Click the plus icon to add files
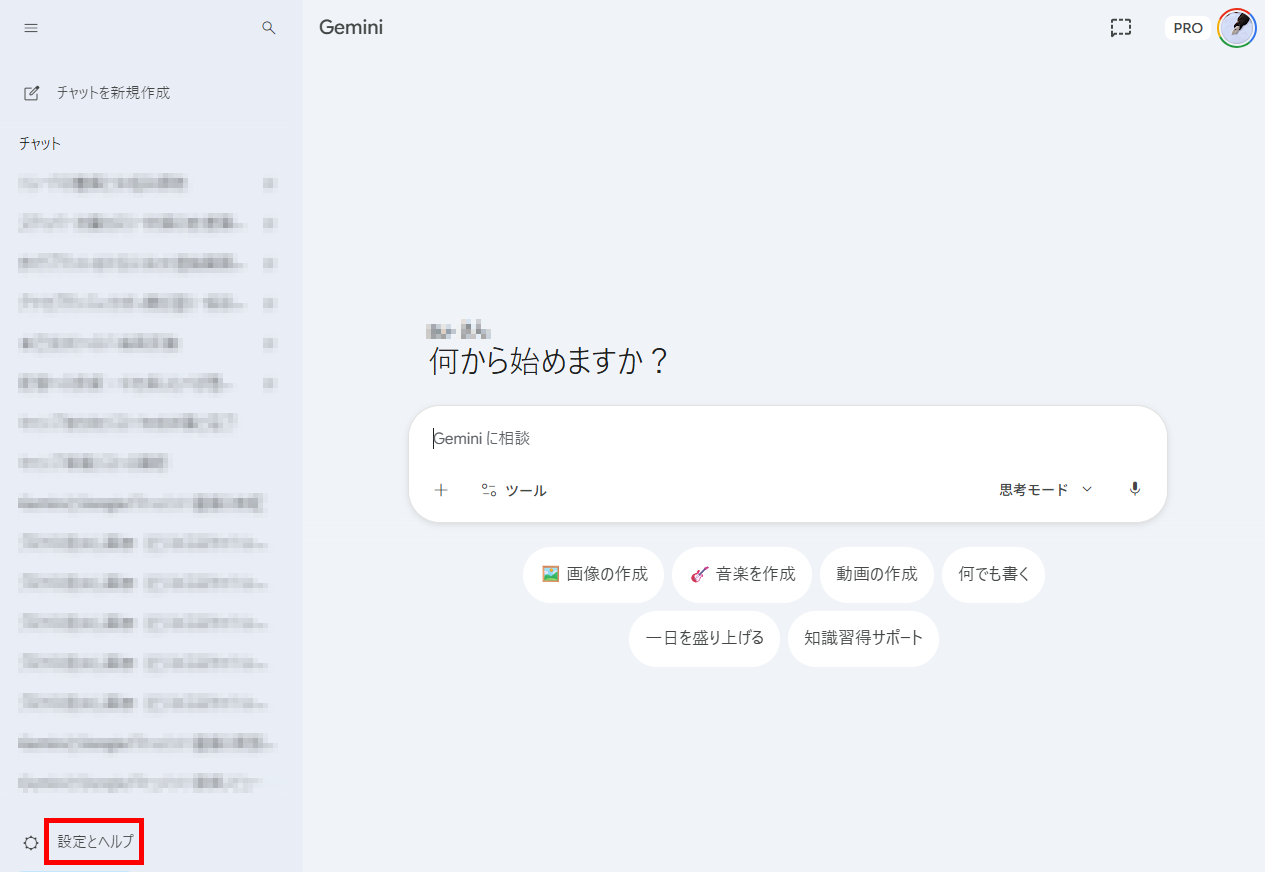 (441, 490)
